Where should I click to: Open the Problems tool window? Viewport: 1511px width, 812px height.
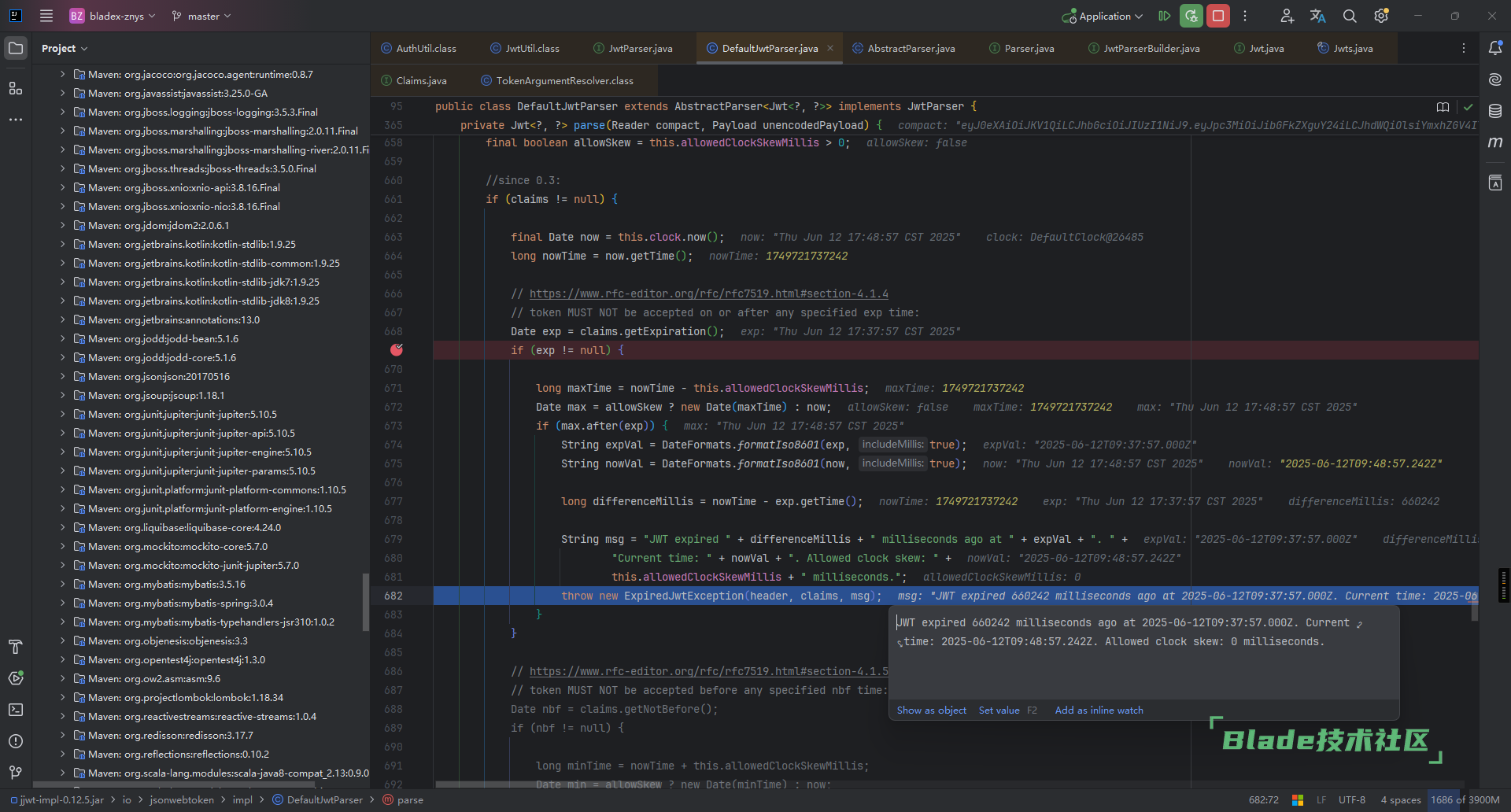pos(16,741)
